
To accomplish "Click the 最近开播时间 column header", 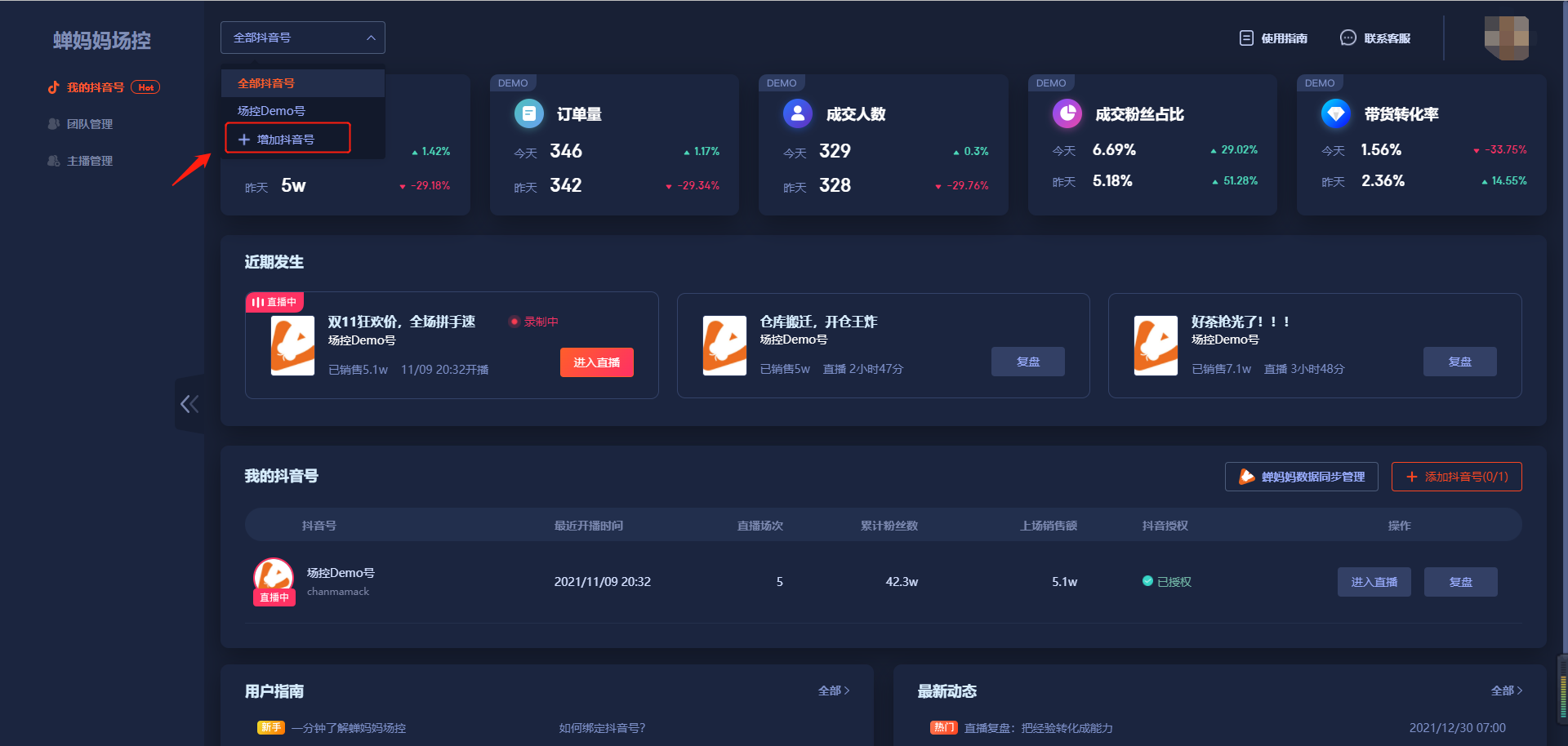I will coord(589,526).
